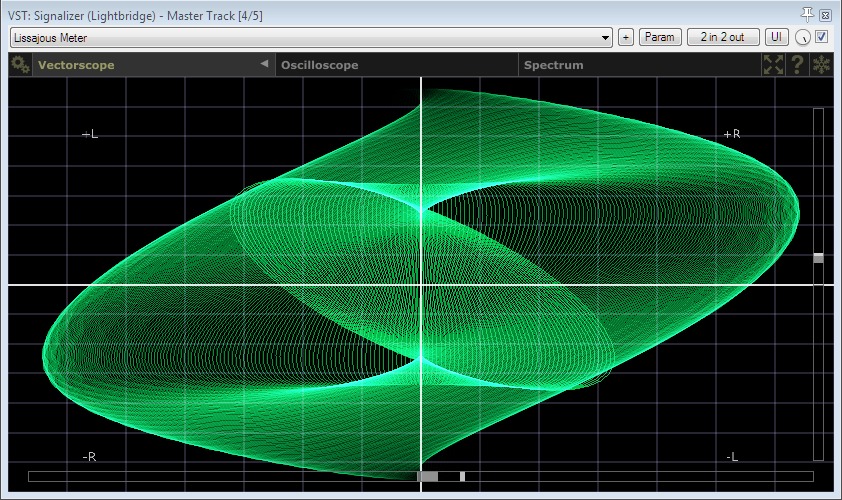Click the vertical slider handle on right

pyautogui.click(x=818, y=258)
